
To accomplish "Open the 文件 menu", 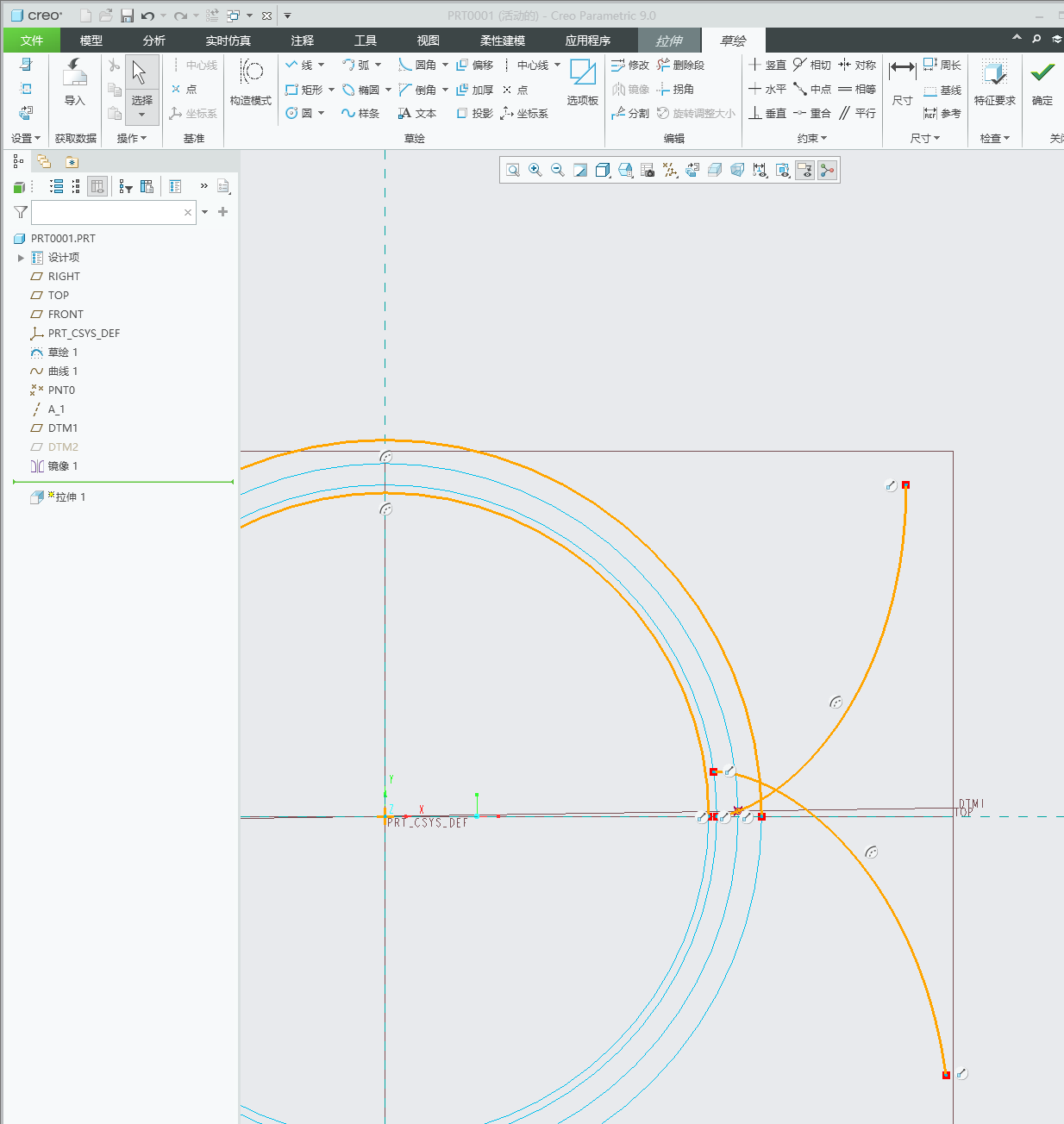I will pyautogui.click(x=32, y=41).
